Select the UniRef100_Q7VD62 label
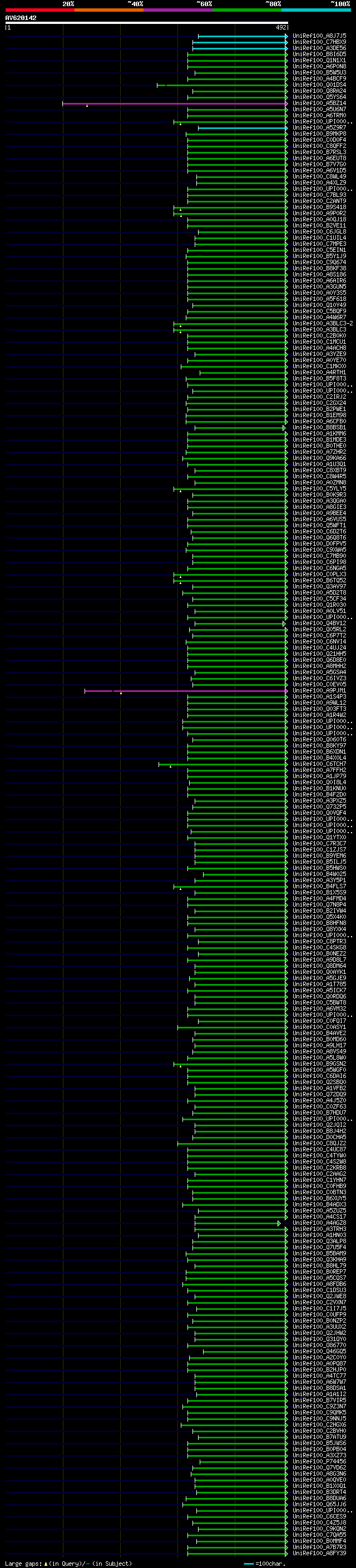356x1568 pixels. [x=319, y=1467]
